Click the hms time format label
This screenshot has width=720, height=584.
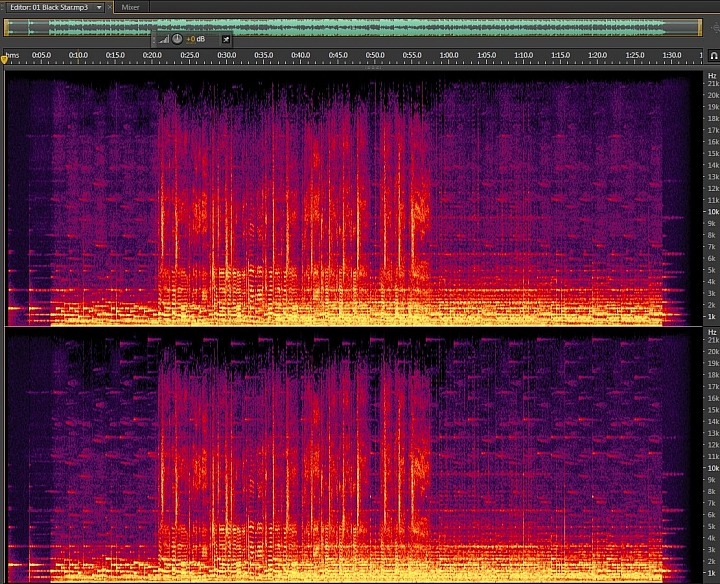click(x=12, y=55)
